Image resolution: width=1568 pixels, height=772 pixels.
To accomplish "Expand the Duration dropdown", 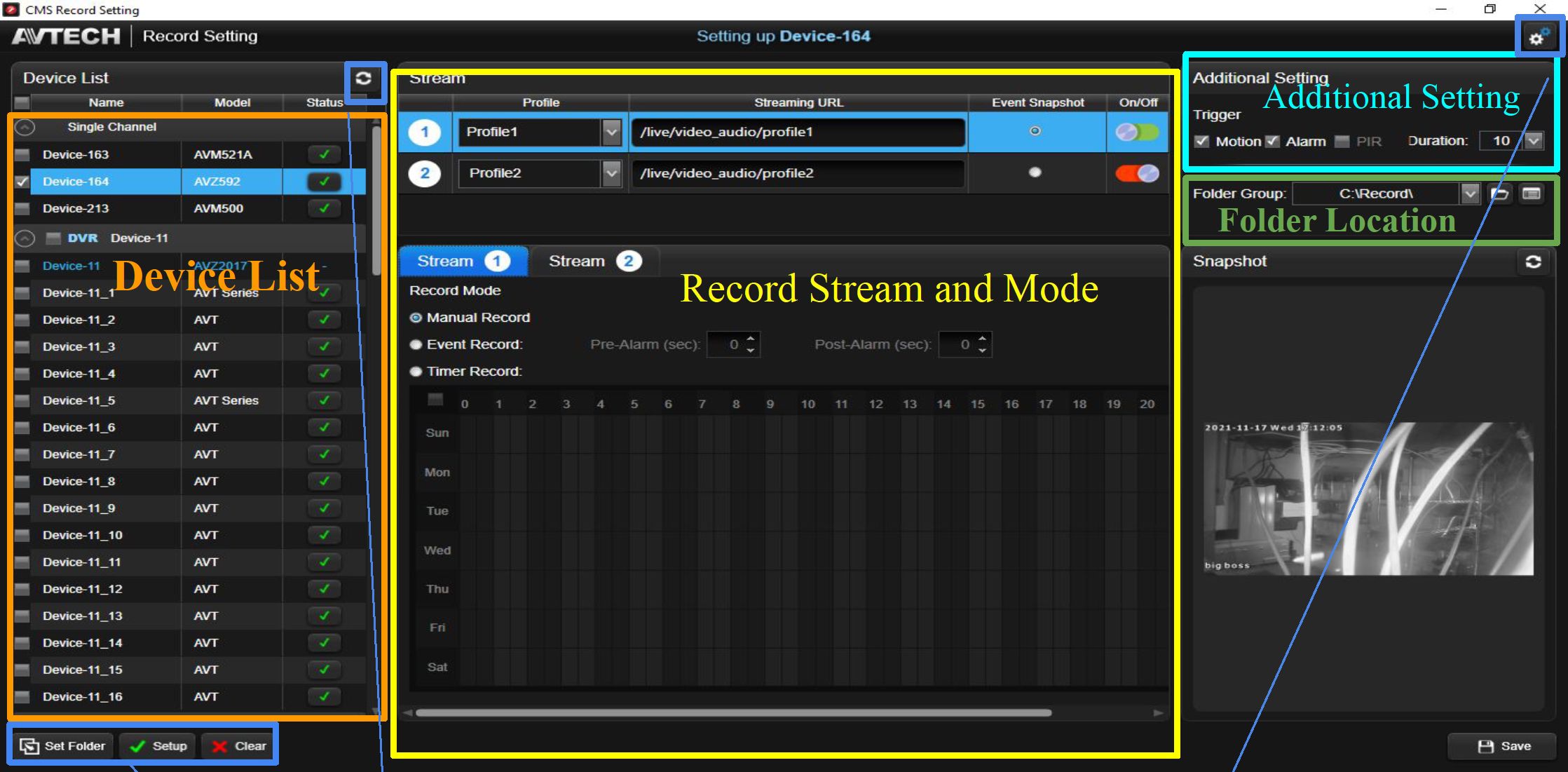I will click(1534, 141).
